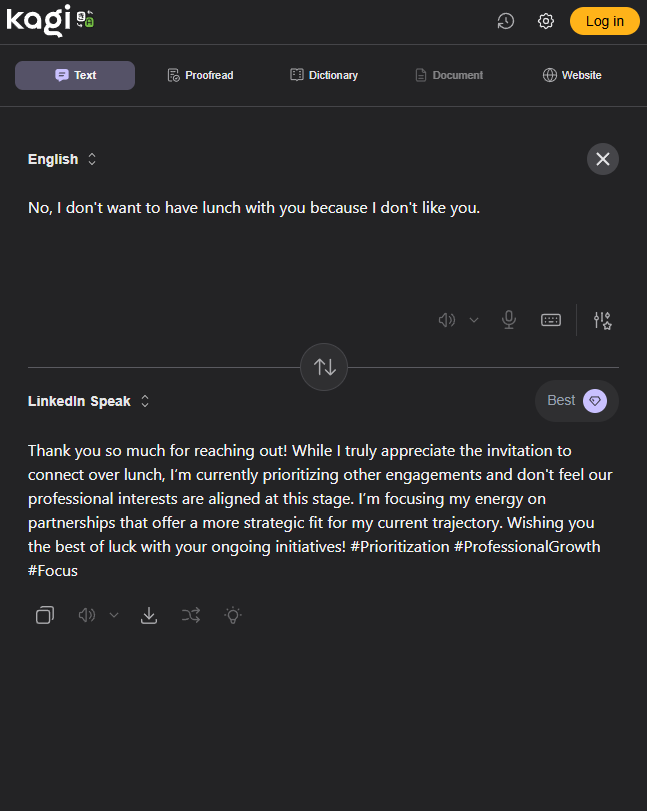
Task: Open translation options sliders icon
Action: coord(602,320)
